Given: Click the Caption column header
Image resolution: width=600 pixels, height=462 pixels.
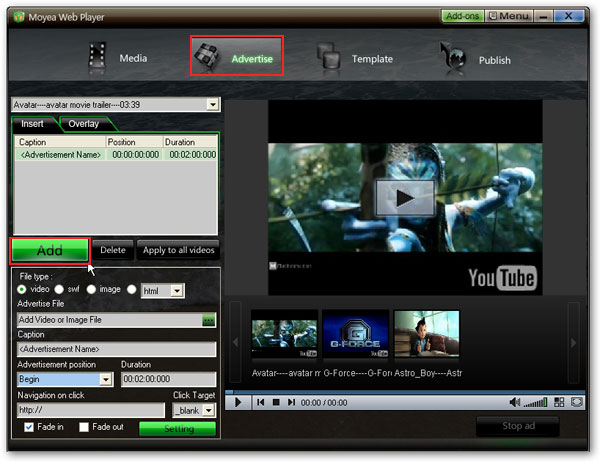Looking at the screenshot, I should [60, 142].
